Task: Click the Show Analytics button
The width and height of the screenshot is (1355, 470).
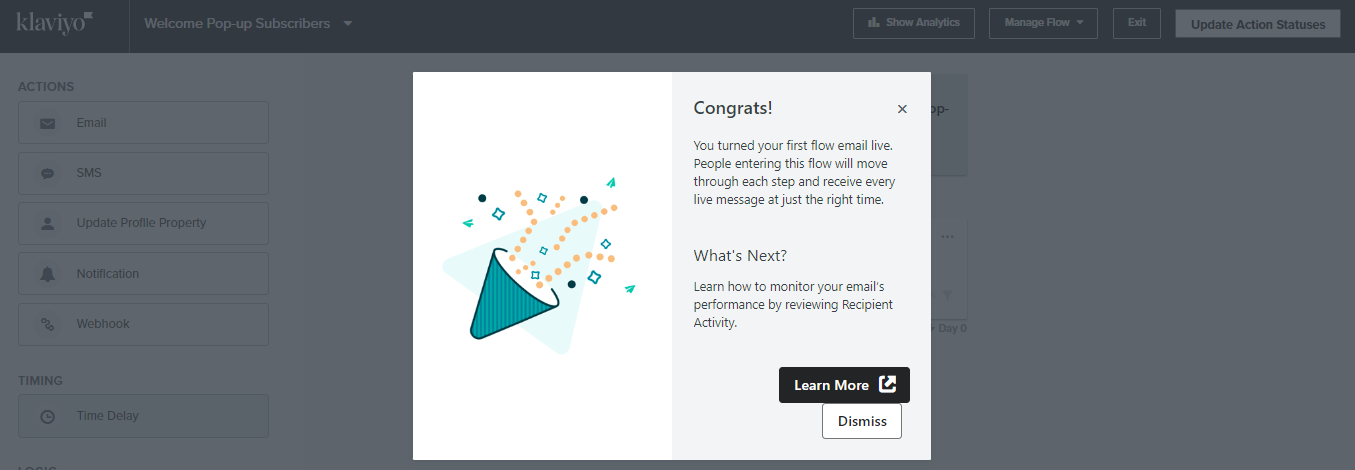Action: click(914, 23)
